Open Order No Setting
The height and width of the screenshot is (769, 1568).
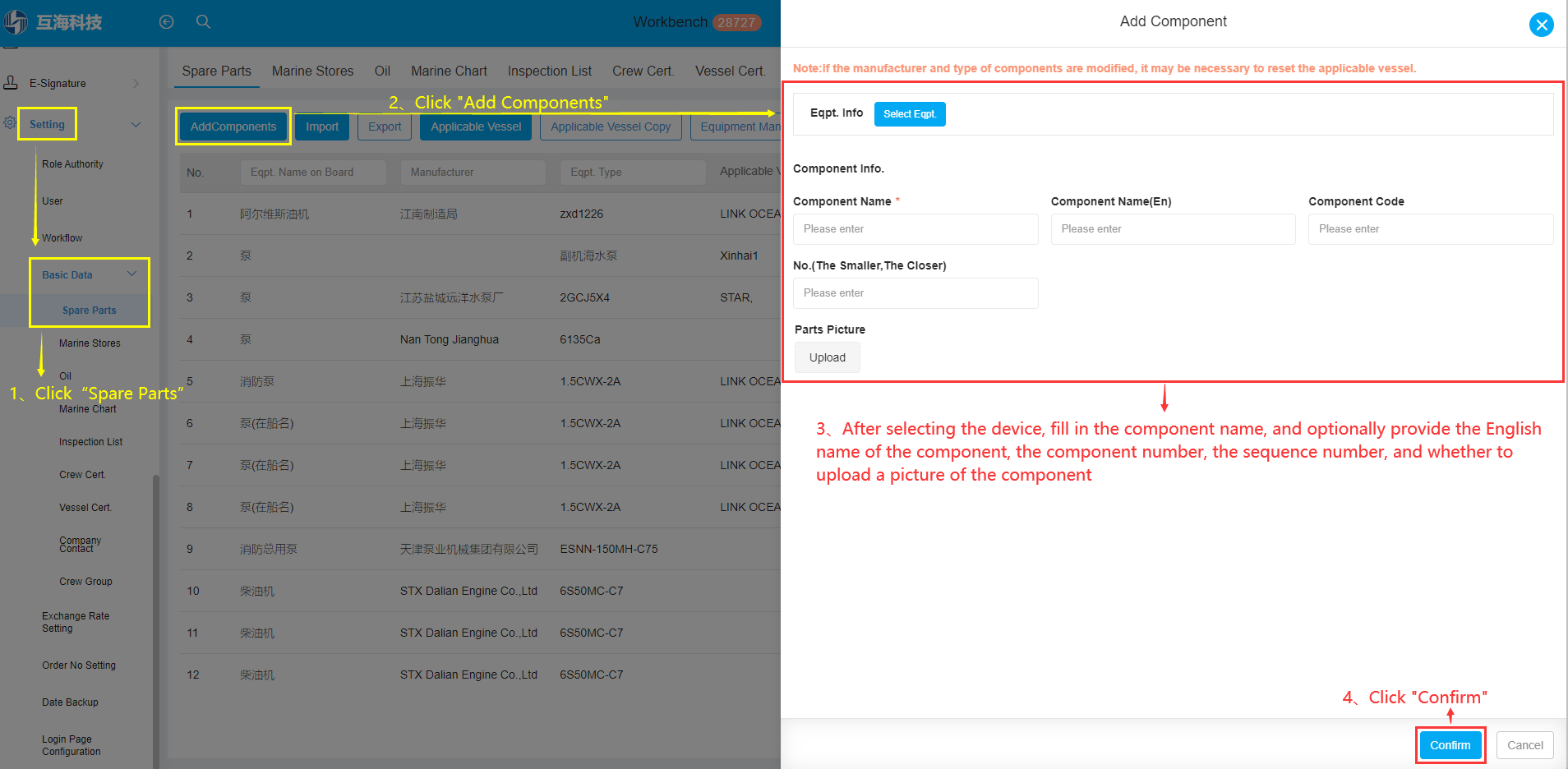(79, 665)
